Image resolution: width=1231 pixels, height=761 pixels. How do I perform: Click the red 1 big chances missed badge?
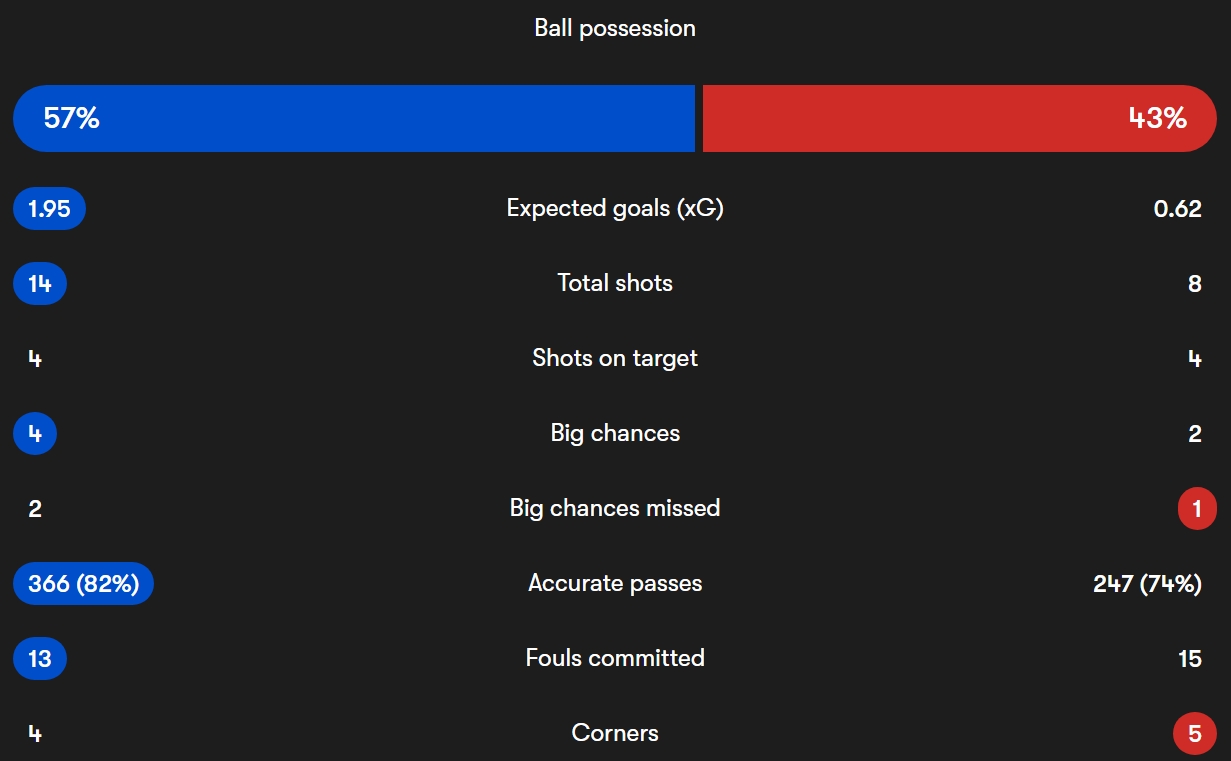pos(1196,509)
